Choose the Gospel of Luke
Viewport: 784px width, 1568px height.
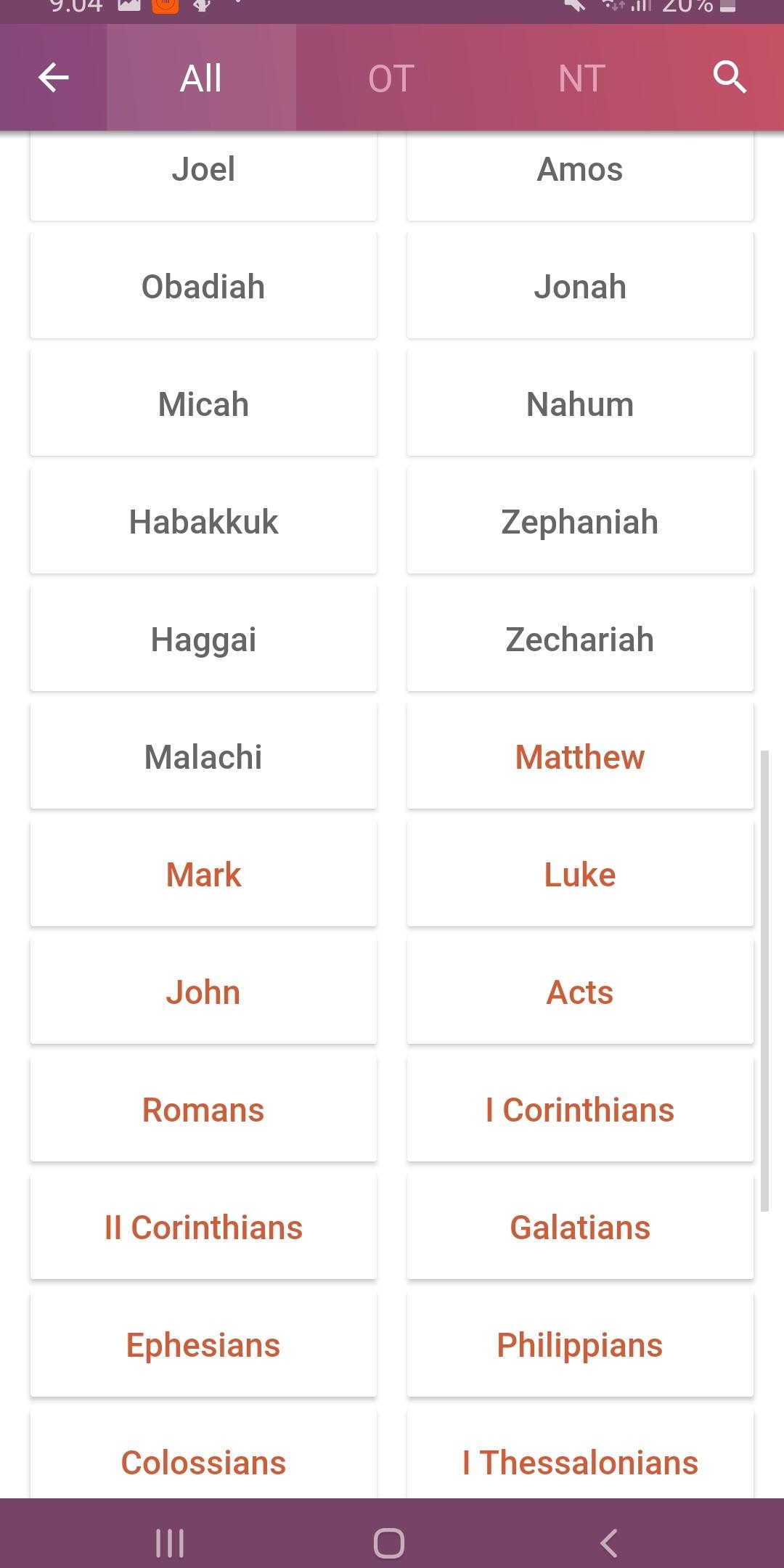tap(580, 874)
